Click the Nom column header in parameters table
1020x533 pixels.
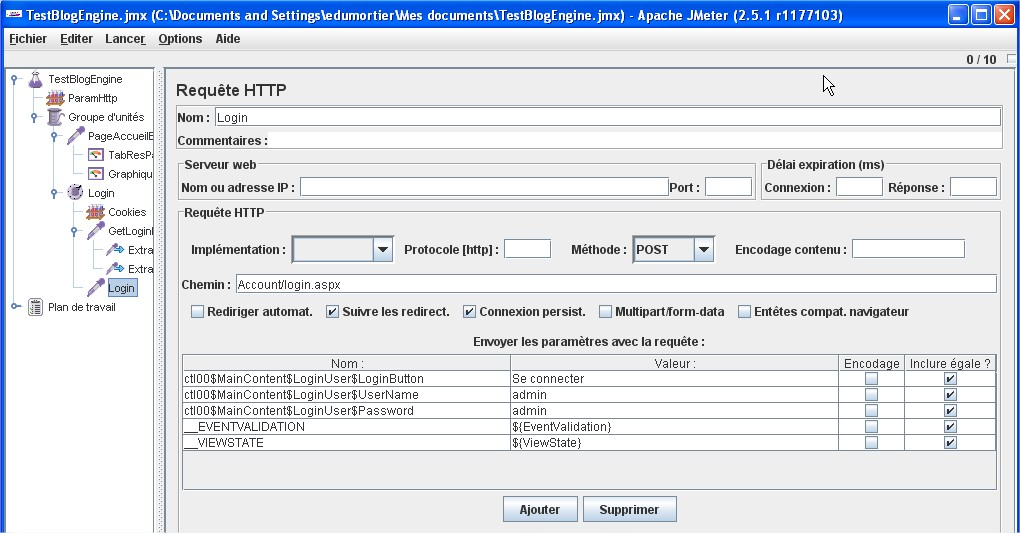tap(347, 363)
